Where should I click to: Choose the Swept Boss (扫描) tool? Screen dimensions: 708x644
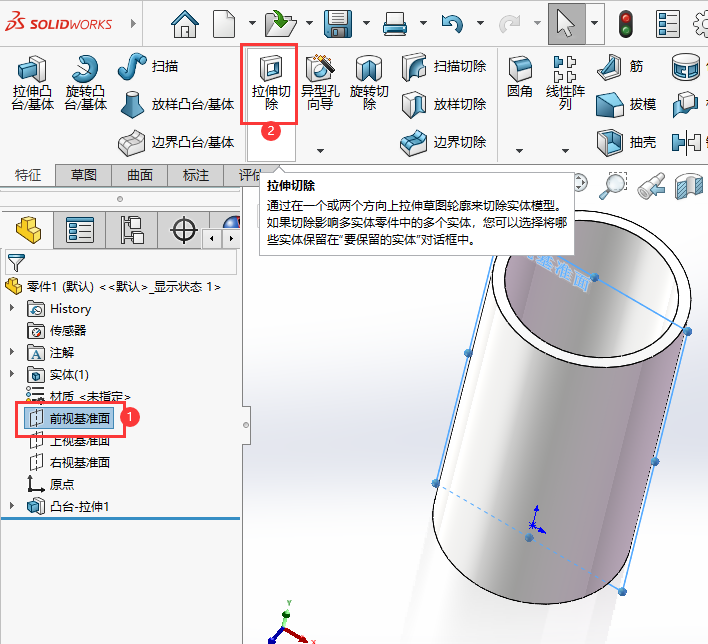[148, 66]
